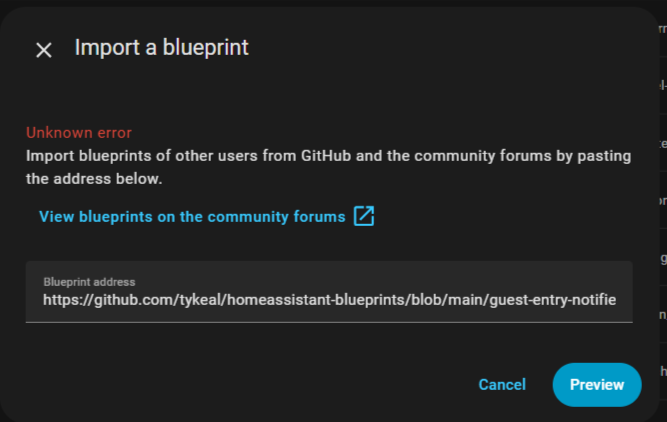
Task: Open View blueprints on the community forums
Action: (x=192, y=217)
